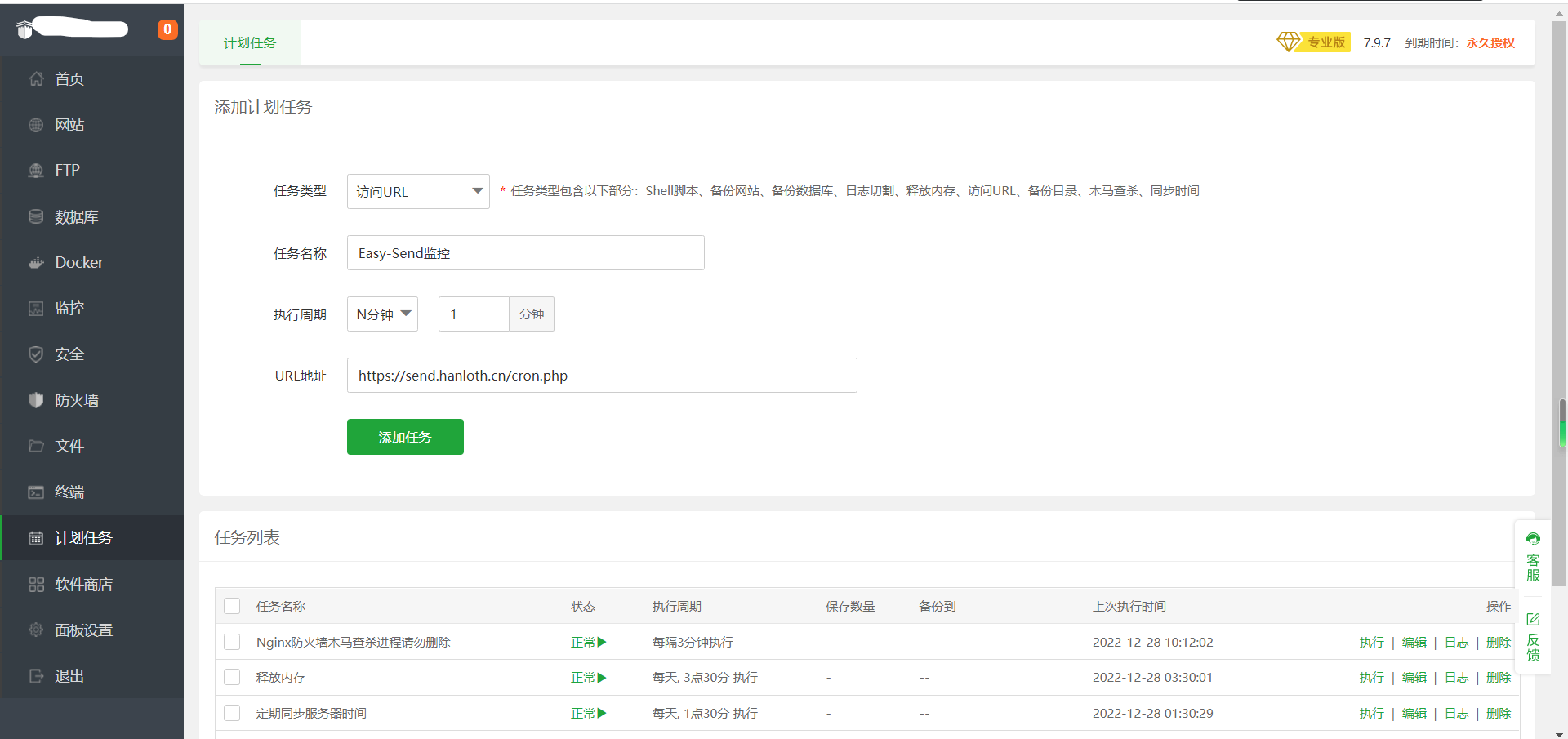Switch to the 计划任务 tab
This screenshot has width=1568, height=739.
pos(250,43)
